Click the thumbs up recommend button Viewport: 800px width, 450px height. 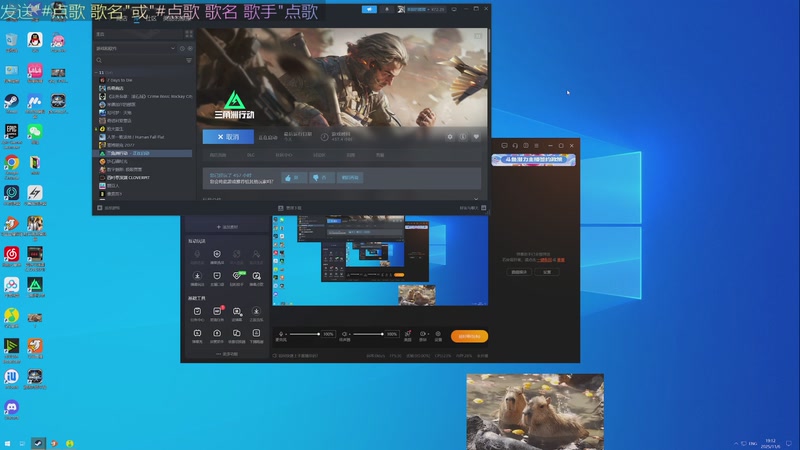click(293, 178)
